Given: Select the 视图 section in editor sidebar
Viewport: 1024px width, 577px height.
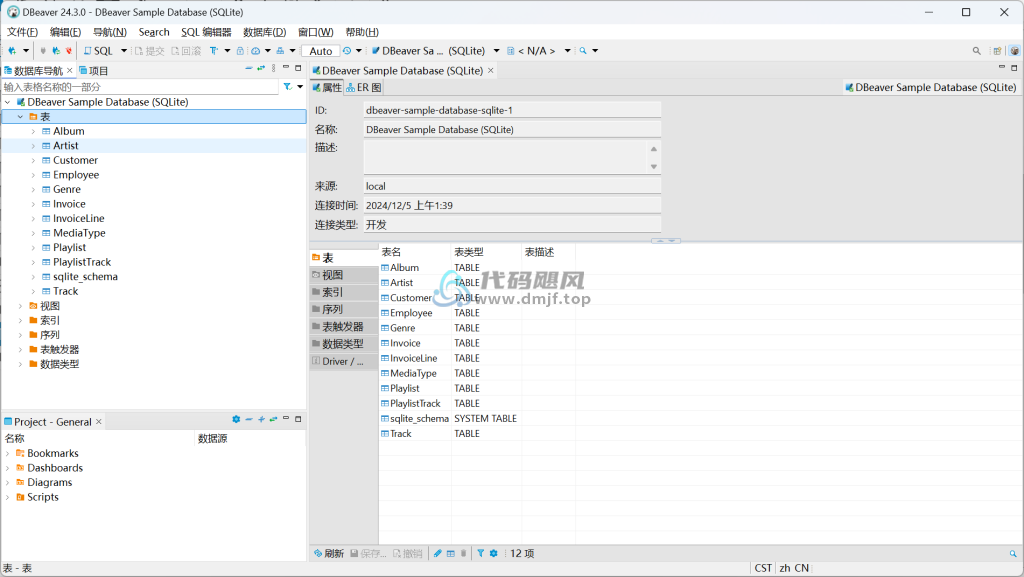Looking at the screenshot, I should click(344, 275).
